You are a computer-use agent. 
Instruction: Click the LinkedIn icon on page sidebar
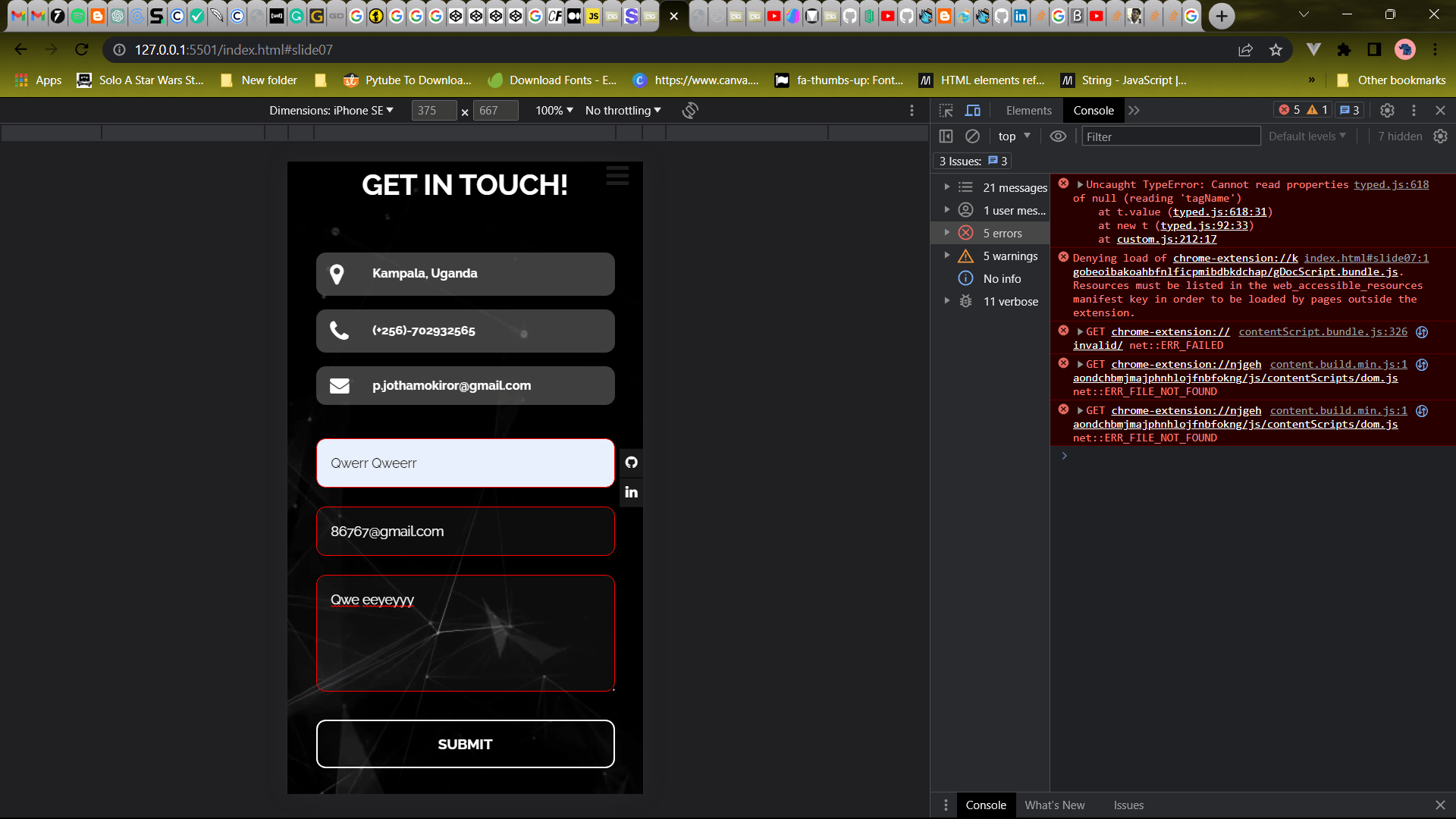(x=631, y=492)
